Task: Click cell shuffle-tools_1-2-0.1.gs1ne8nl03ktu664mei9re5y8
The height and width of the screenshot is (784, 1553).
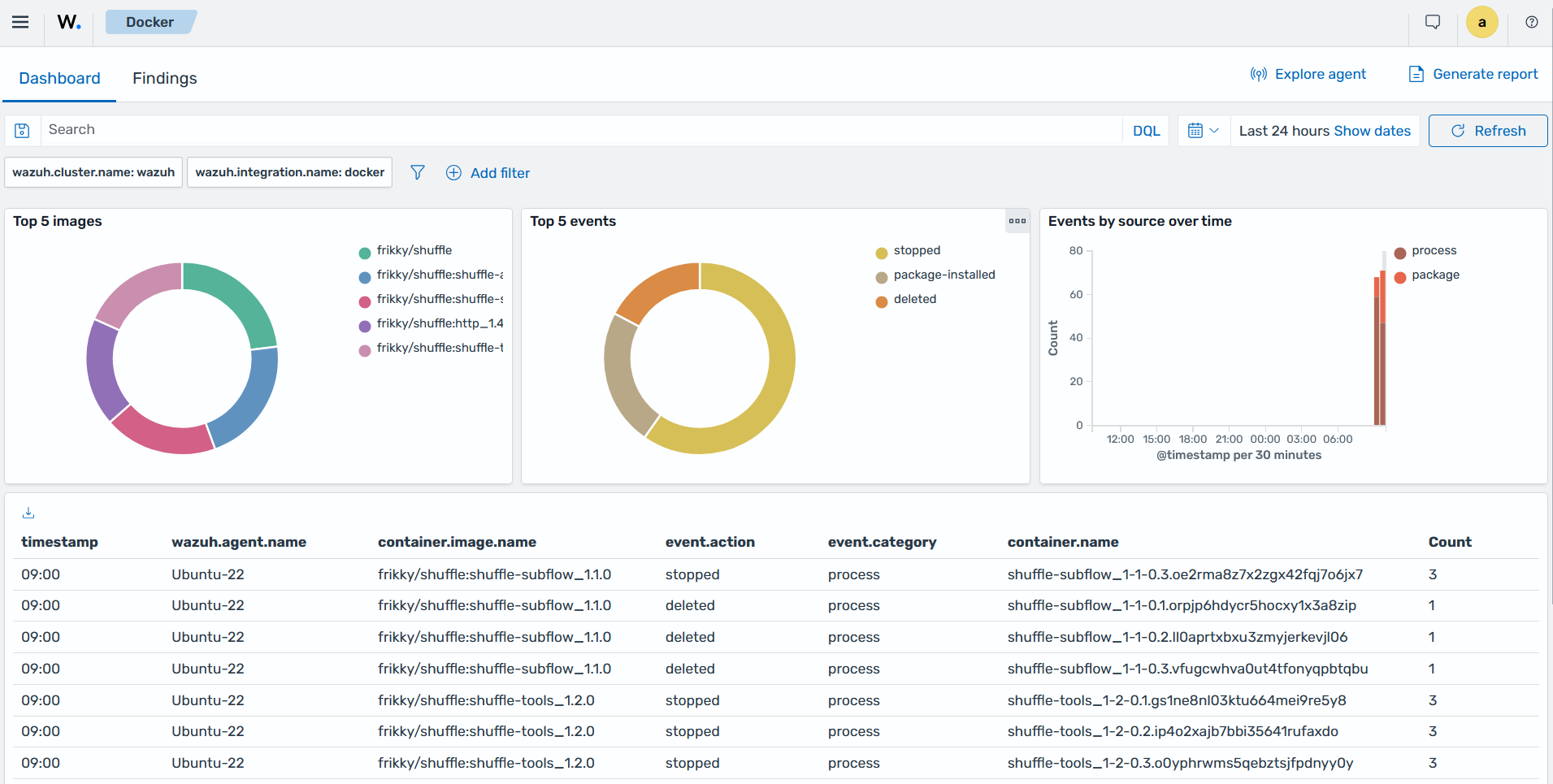Action: coord(1177,700)
